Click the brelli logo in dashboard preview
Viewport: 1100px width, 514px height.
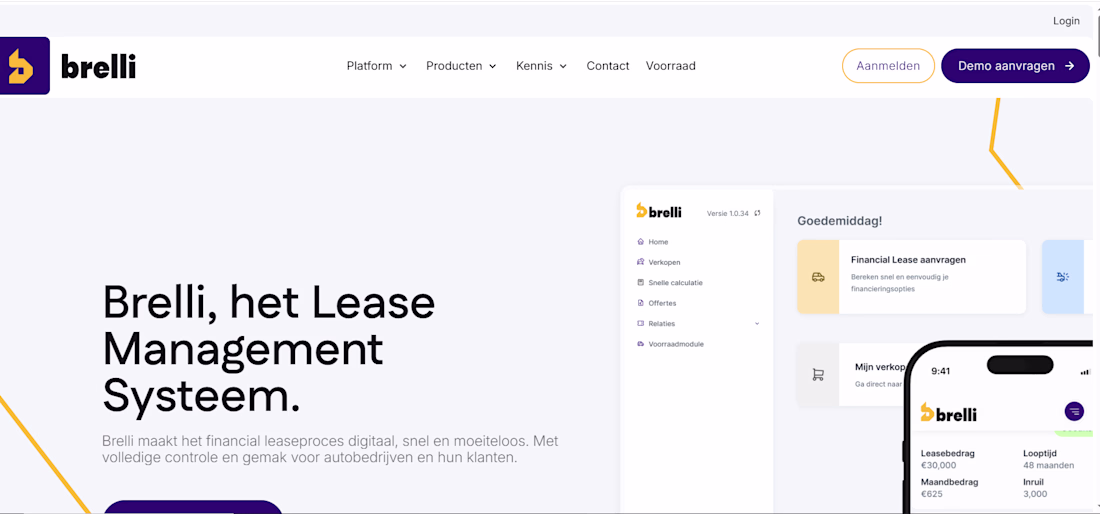point(659,211)
